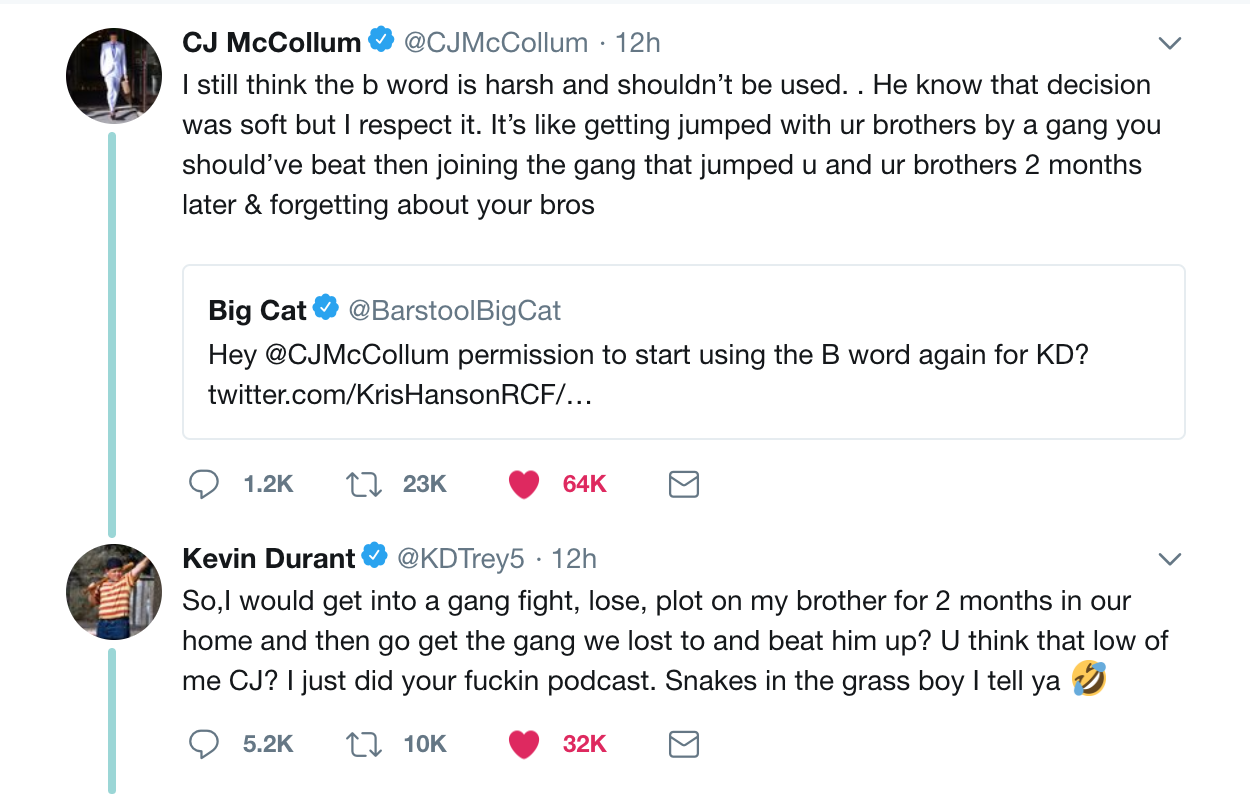Open Kevin Durant's profile avatar
1250x802 pixels.
click(113, 592)
